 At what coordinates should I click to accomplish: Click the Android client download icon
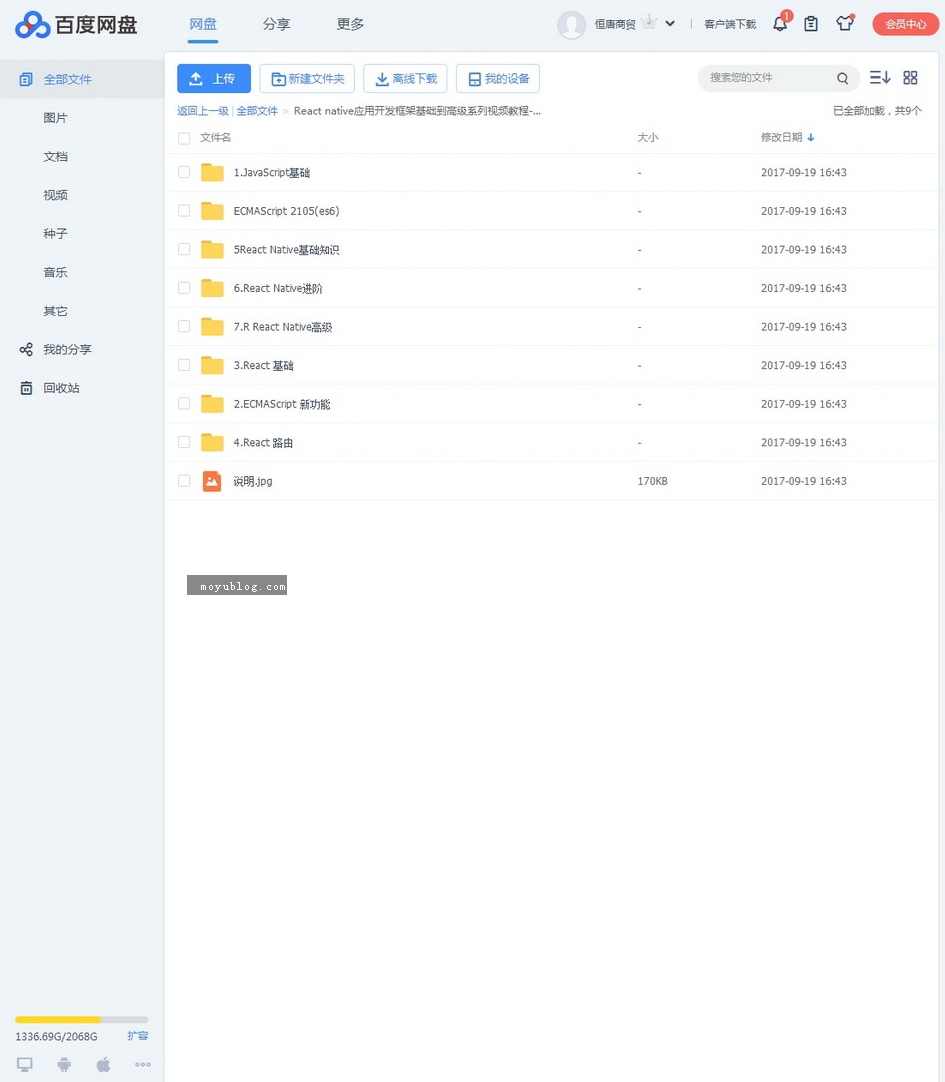[x=64, y=1064]
